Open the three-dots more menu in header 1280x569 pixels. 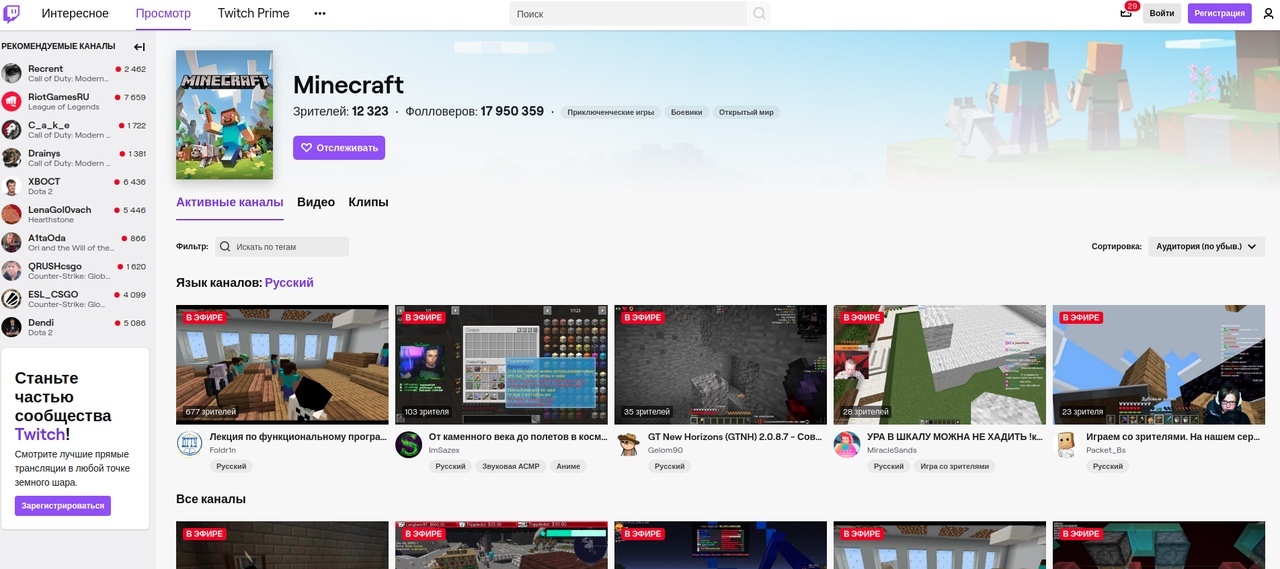coord(320,14)
